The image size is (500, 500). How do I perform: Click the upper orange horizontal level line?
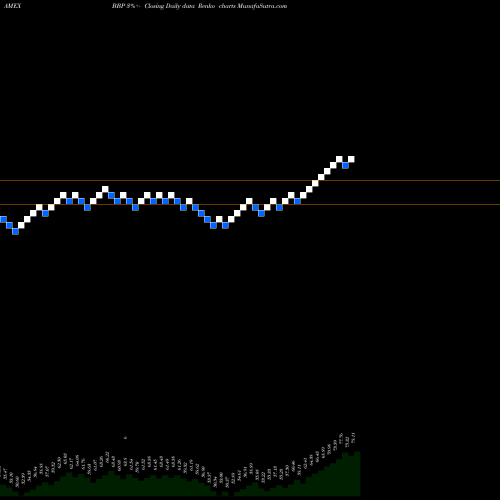pyautogui.click(x=250, y=181)
